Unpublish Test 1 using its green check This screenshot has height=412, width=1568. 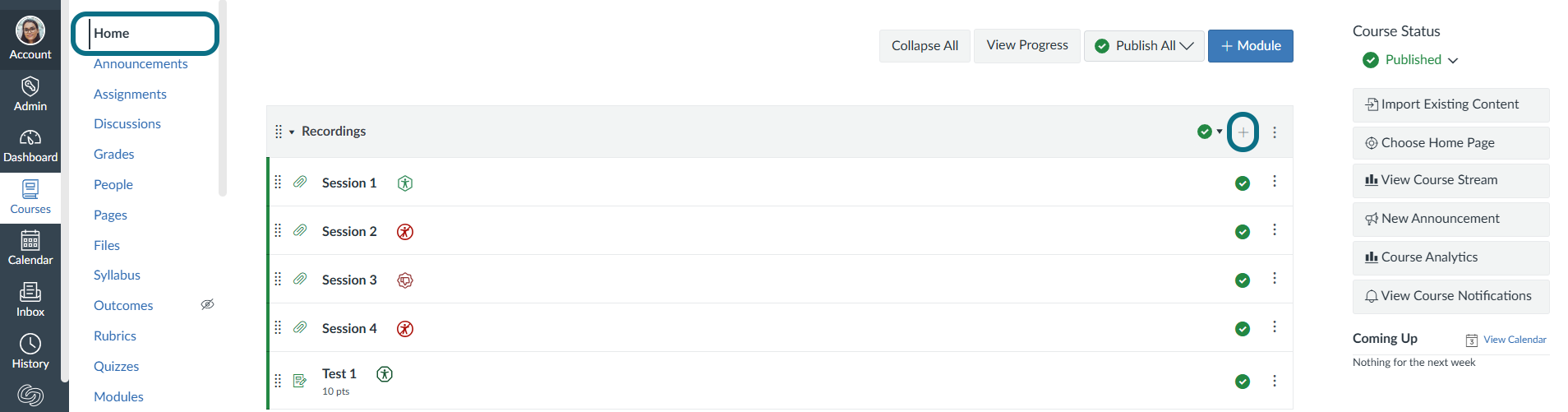pos(1243,382)
